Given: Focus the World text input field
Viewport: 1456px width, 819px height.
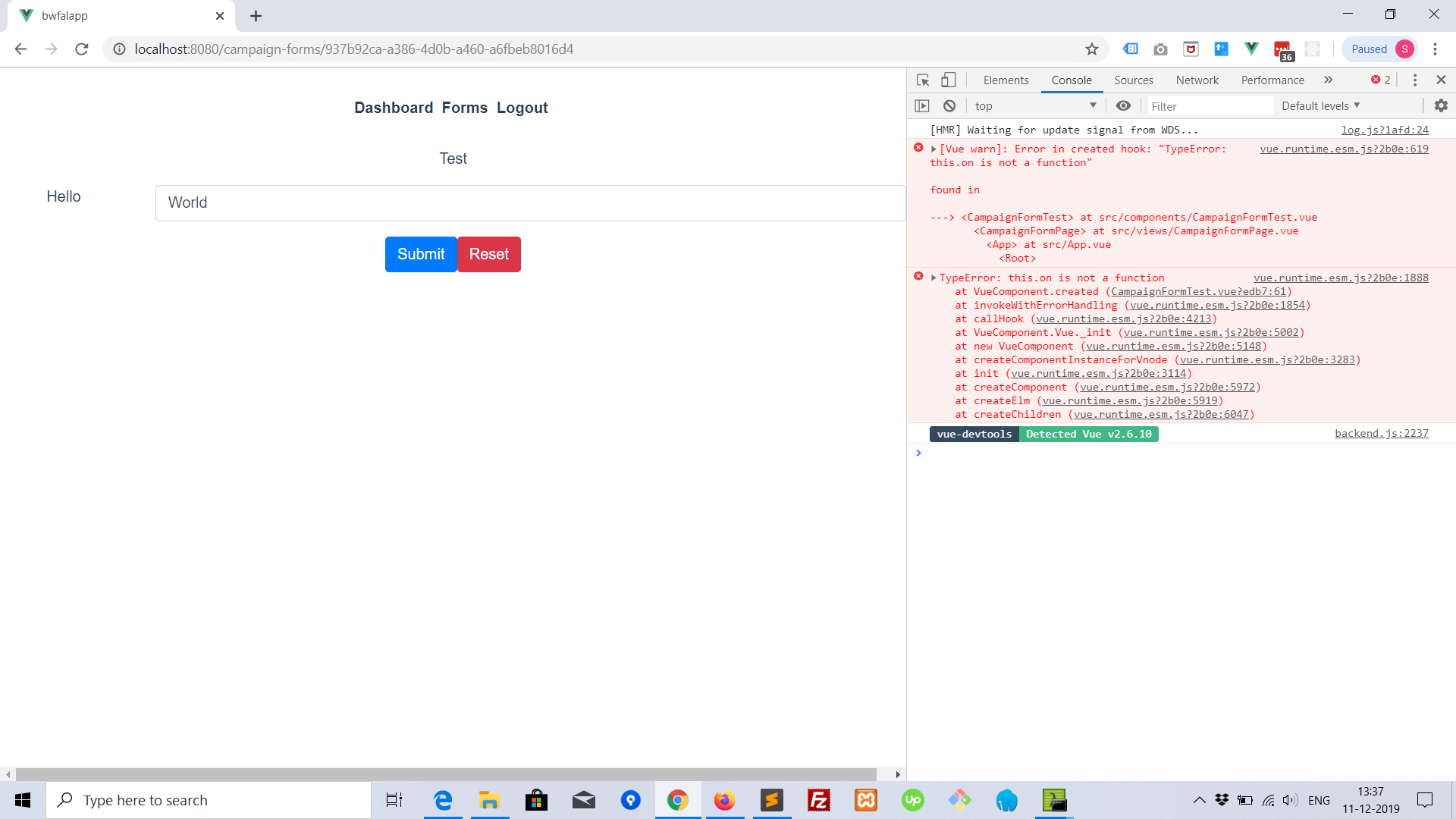Looking at the screenshot, I should coord(529,202).
